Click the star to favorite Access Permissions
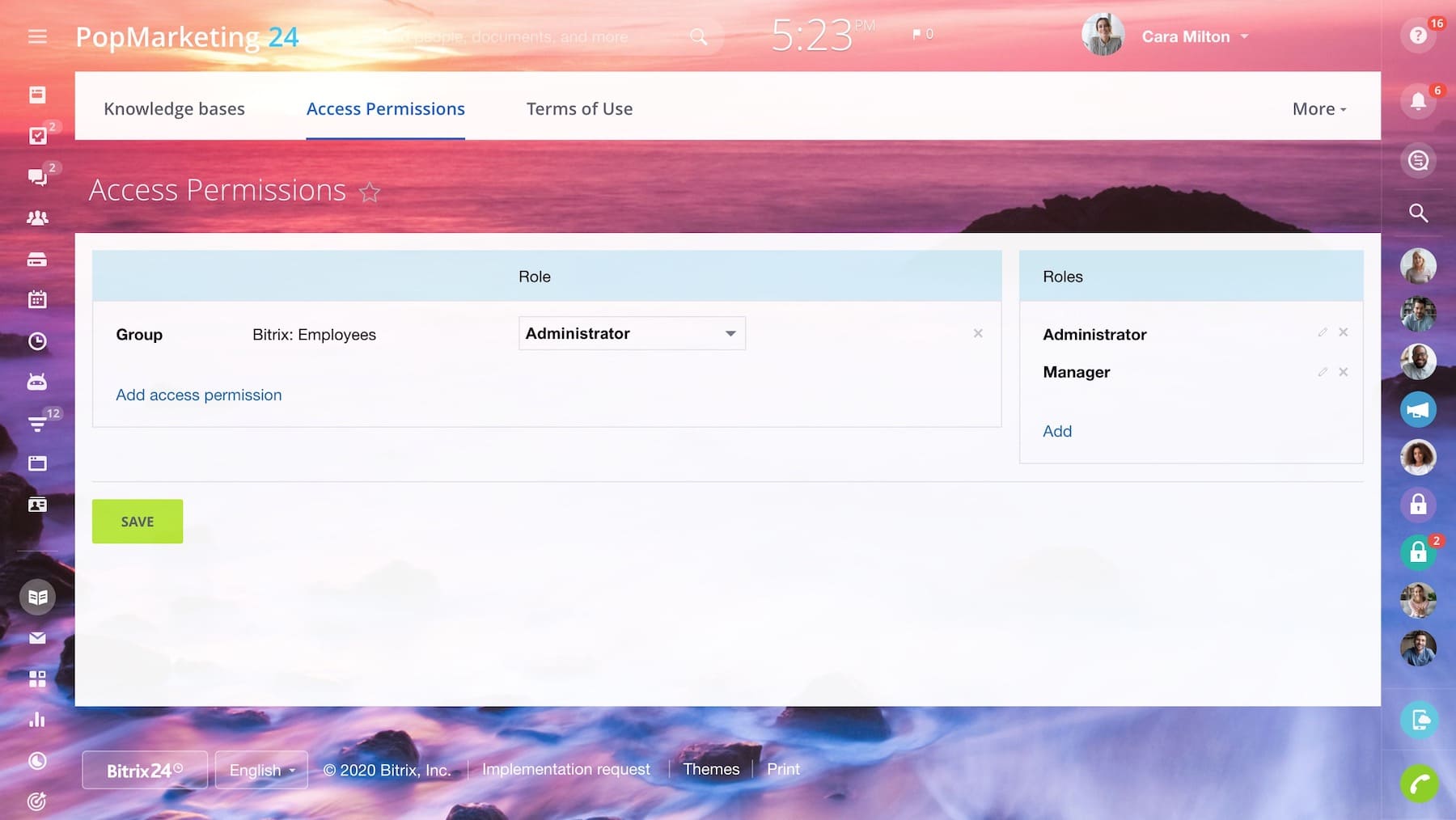This screenshot has width=1456, height=820. click(370, 192)
